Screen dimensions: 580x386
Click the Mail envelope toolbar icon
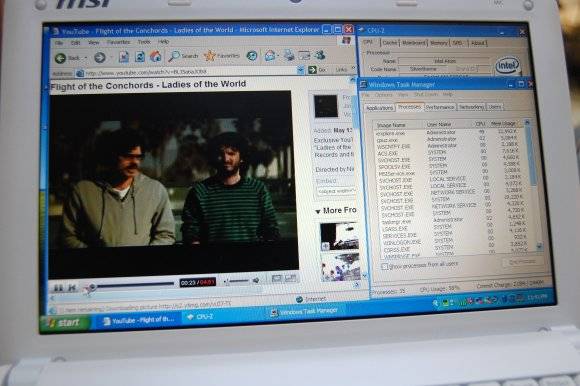tap(271, 55)
